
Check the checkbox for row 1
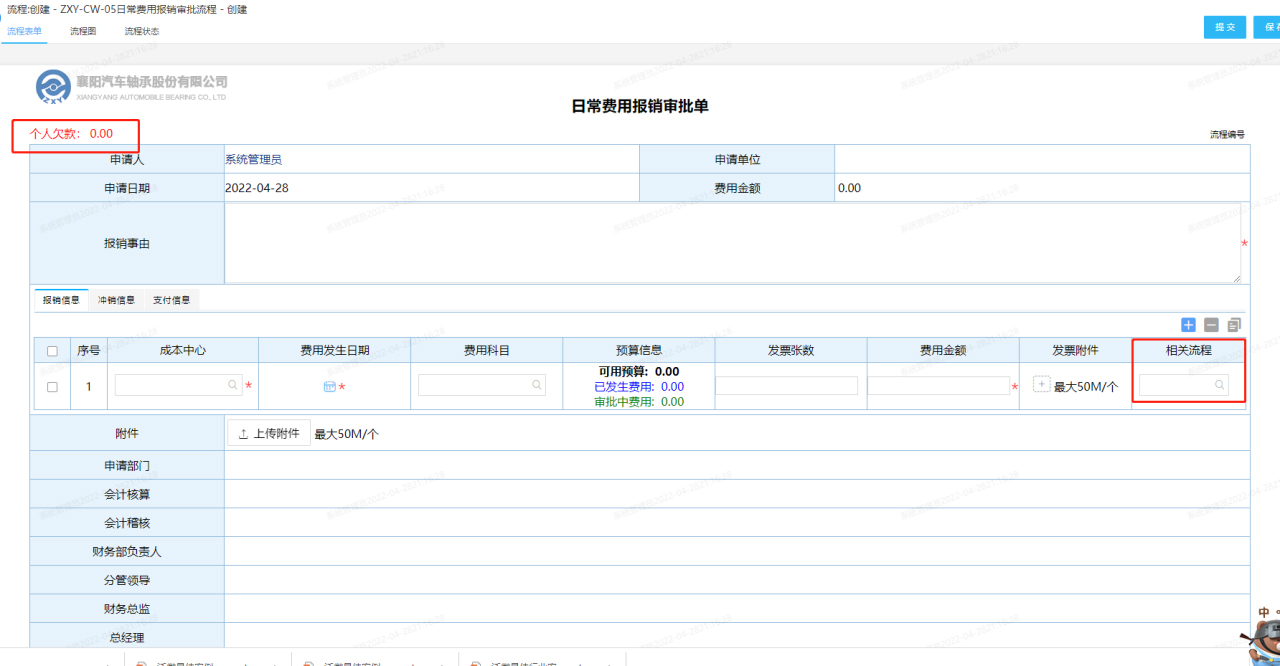52,386
